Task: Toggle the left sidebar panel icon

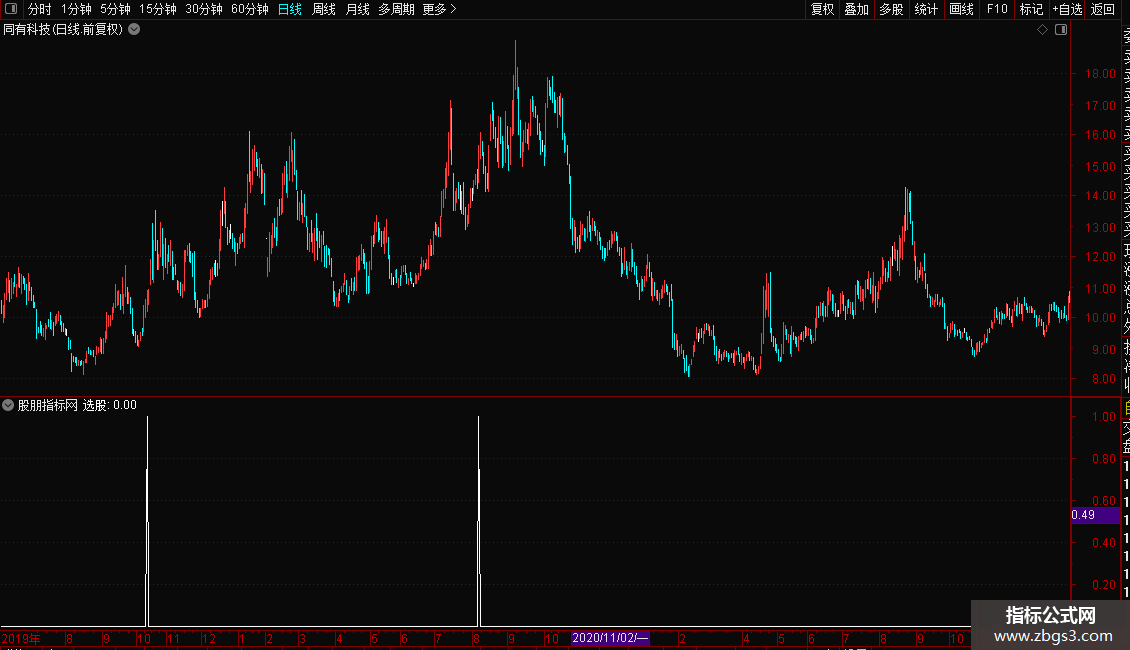Action: (x=11, y=9)
